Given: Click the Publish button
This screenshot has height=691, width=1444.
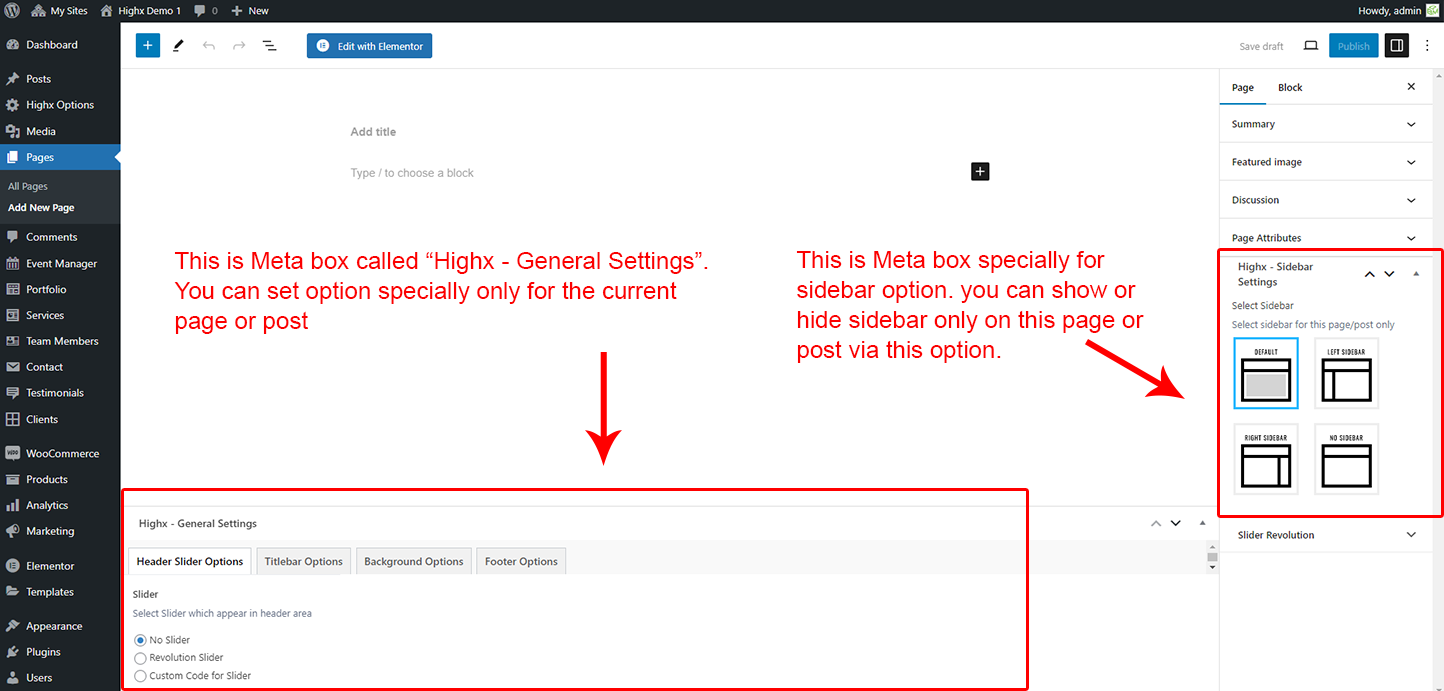Looking at the screenshot, I should click(1353, 46).
